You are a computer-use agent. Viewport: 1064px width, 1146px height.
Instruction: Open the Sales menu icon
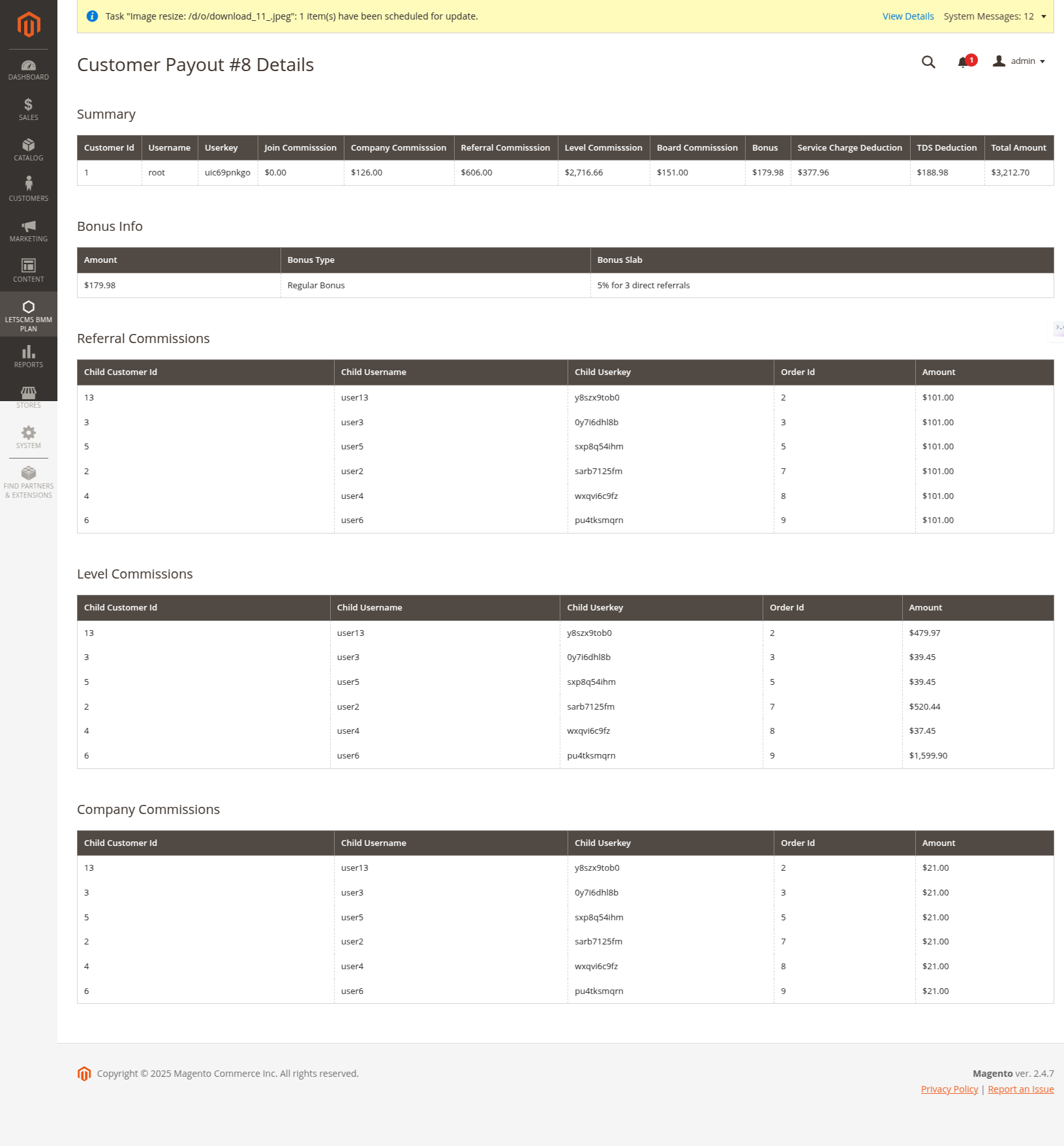[x=28, y=109]
